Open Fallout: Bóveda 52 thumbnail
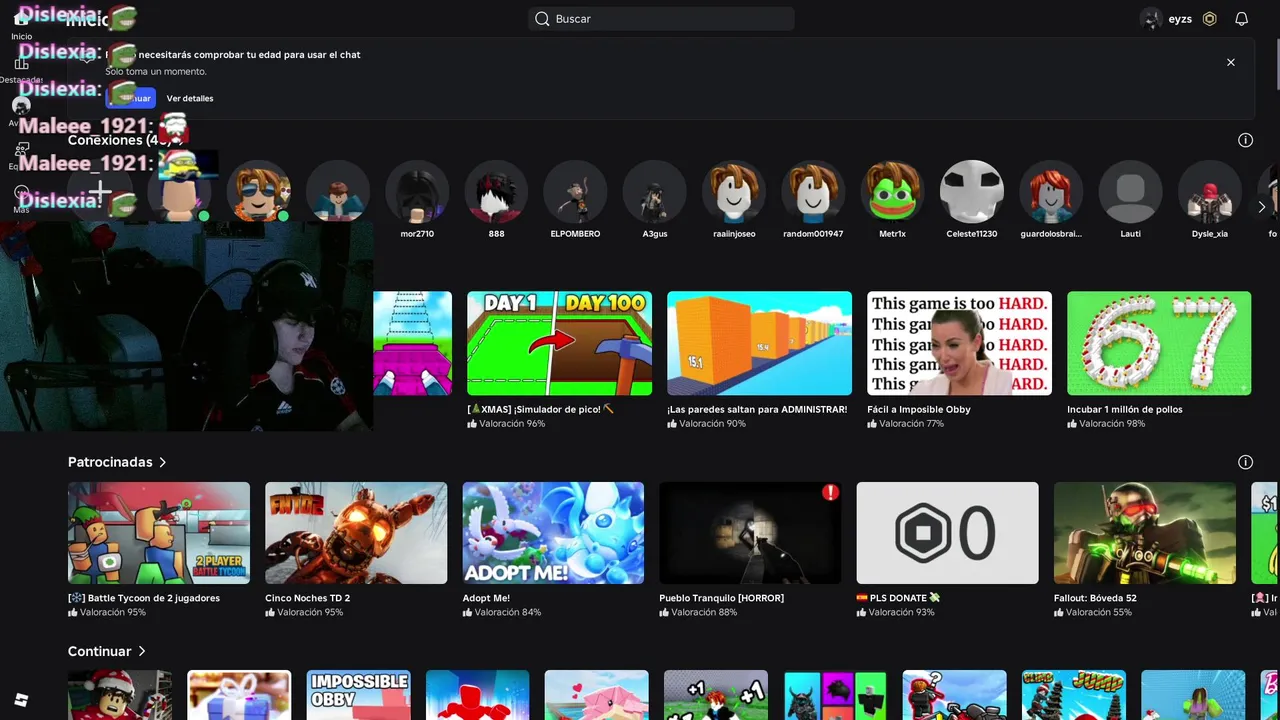Viewport: 1280px width, 720px height. pyautogui.click(x=1145, y=533)
